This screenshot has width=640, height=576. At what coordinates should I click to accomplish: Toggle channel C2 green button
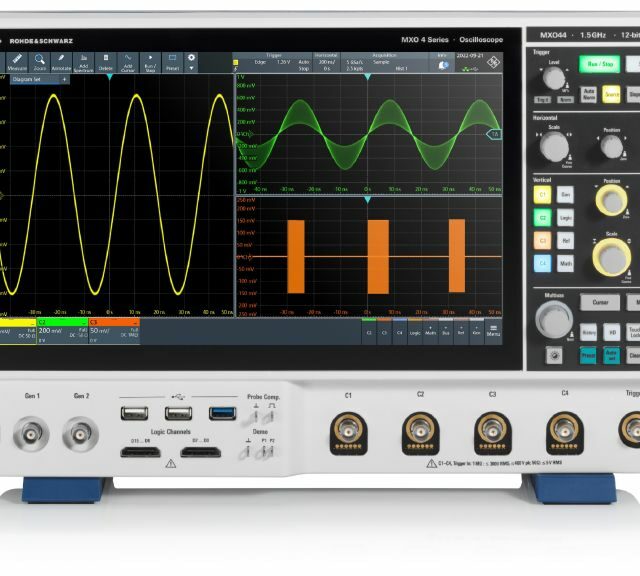542,216
